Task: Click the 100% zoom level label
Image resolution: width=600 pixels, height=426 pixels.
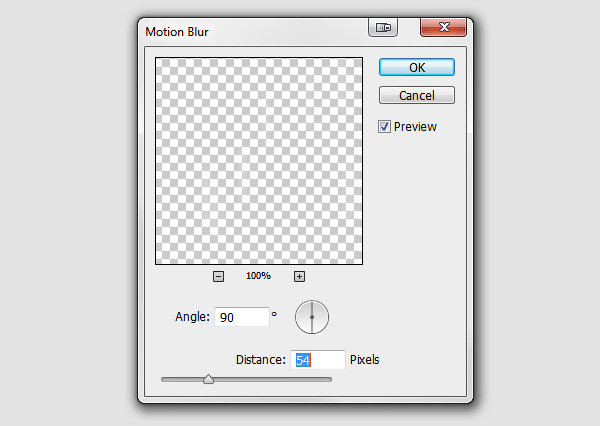Action: pos(259,276)
